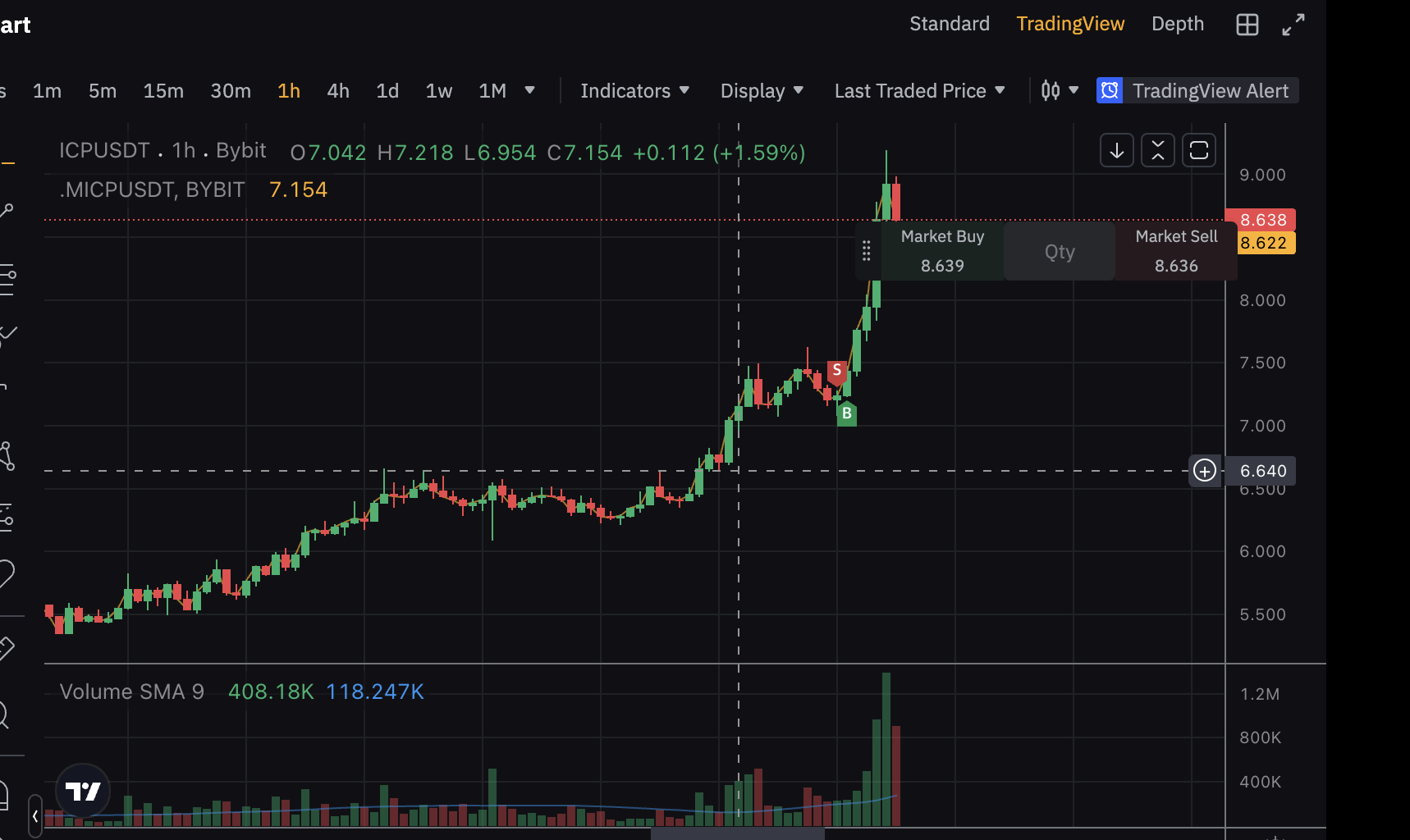This screenshot has width=1410, height=840.
Task: Enter fullscreen chart mode
Action: coord(1293,25)
